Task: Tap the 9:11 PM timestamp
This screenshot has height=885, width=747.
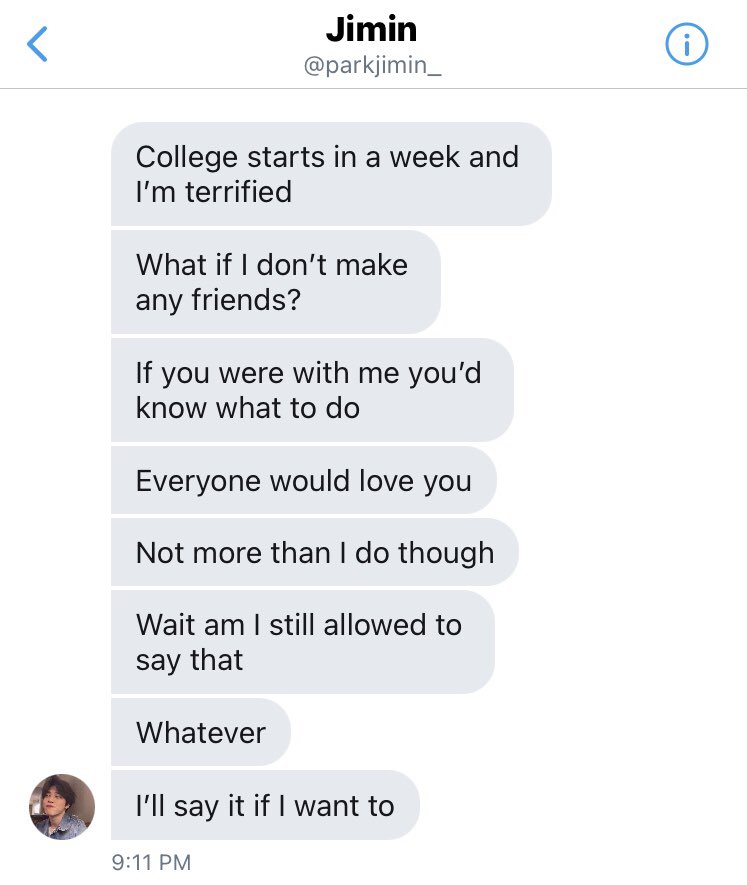Action: 151,861
